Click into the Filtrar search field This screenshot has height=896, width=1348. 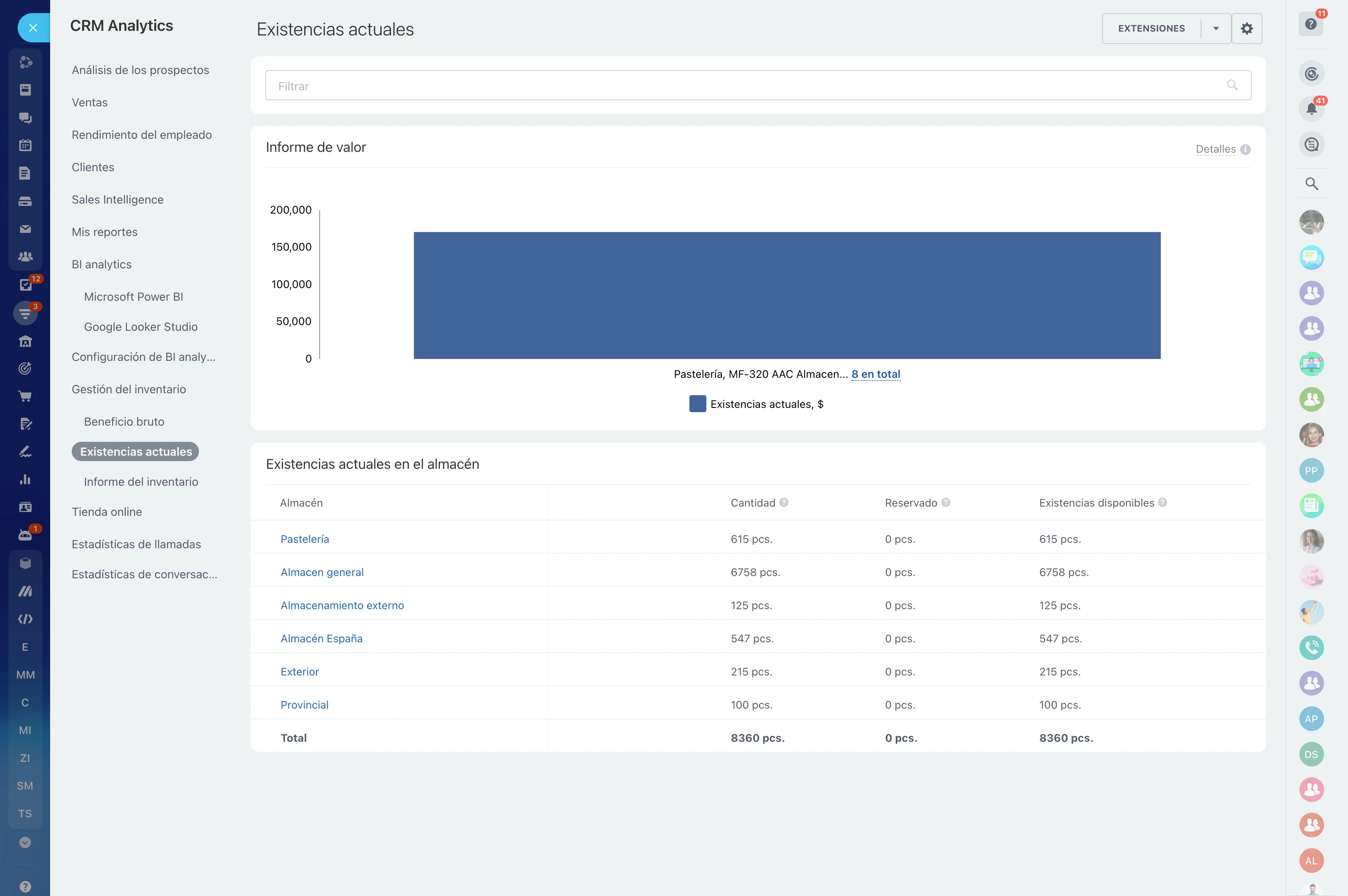pos(743,86)
